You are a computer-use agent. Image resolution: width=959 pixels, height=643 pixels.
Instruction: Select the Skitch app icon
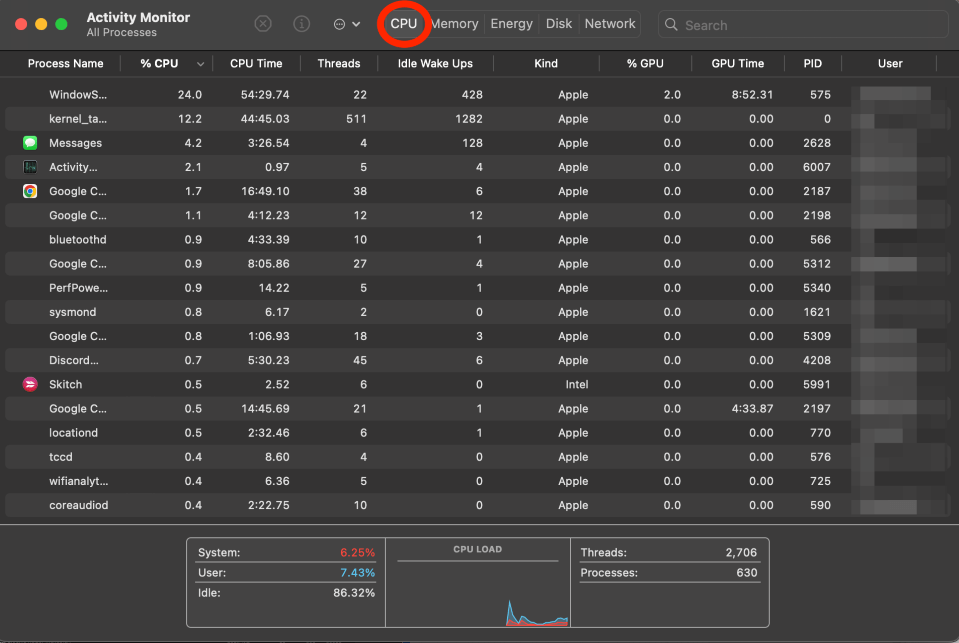coord(30,384)
